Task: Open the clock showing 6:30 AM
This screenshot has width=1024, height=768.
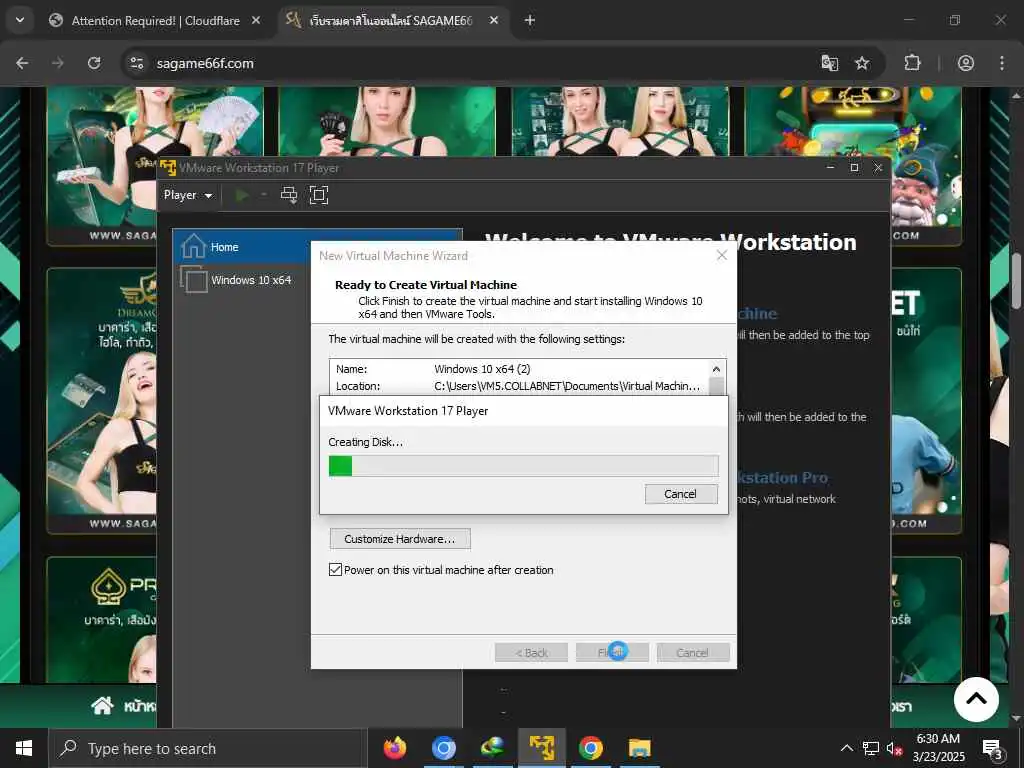Action: pos(938,748)
